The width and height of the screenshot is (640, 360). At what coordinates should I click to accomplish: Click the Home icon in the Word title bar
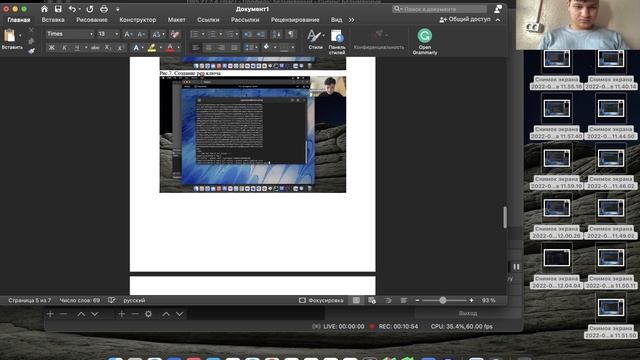(44, 9)
